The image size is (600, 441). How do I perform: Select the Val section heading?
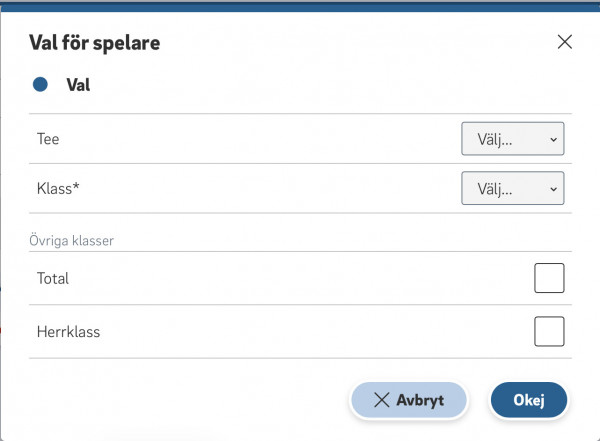pyautogui.click(x=78, y=85)
